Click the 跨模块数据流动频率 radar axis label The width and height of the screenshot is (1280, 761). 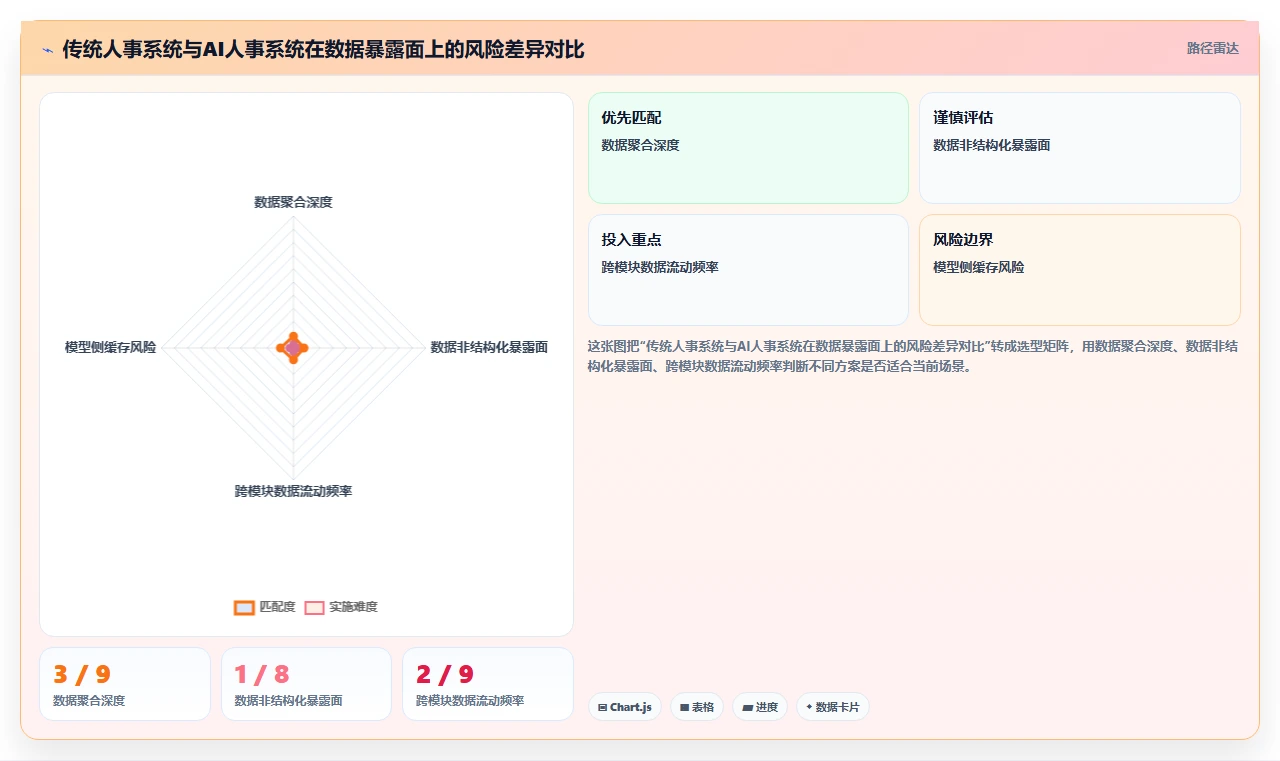(293, 491)
